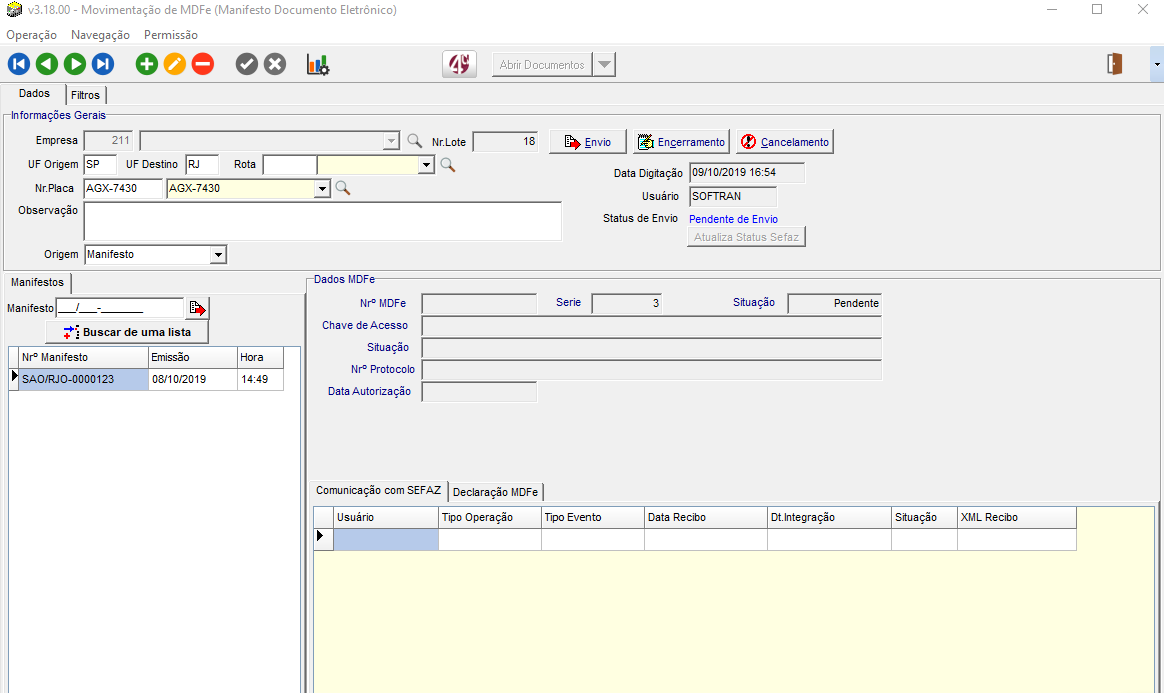Click into the Observação text field
Viewport: 1164px width, 693px height.
[x=322, y=221]
